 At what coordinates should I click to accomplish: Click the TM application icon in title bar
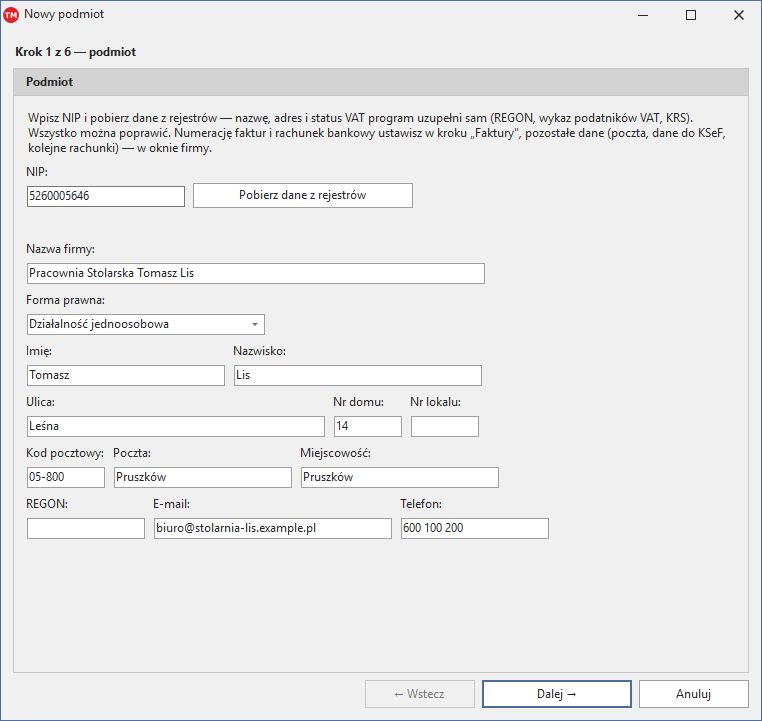pyautogui.click(x=11, y=15)
